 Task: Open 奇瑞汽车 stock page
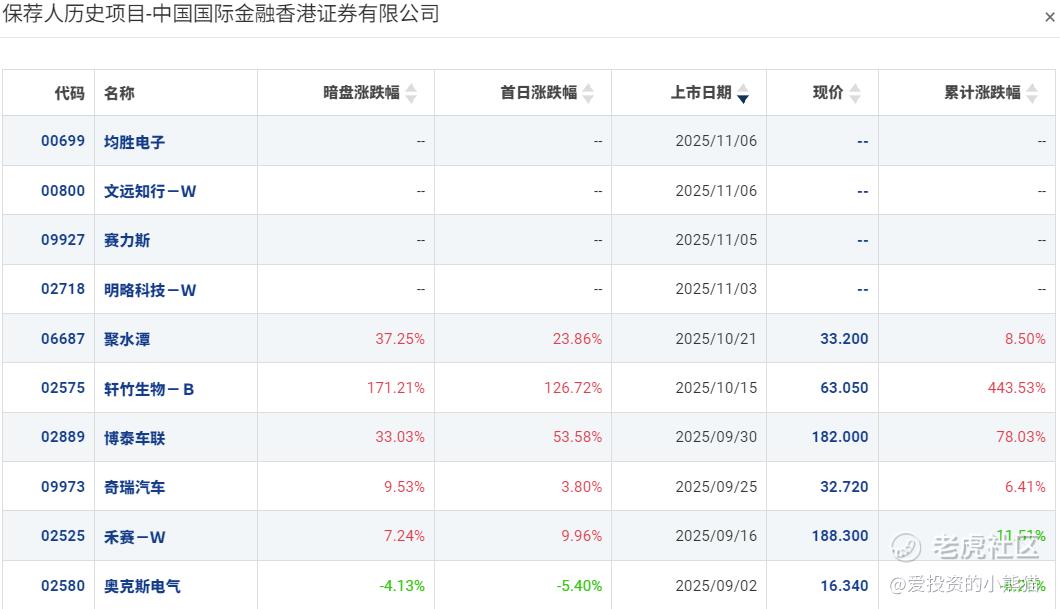click(x=135, y=487)
